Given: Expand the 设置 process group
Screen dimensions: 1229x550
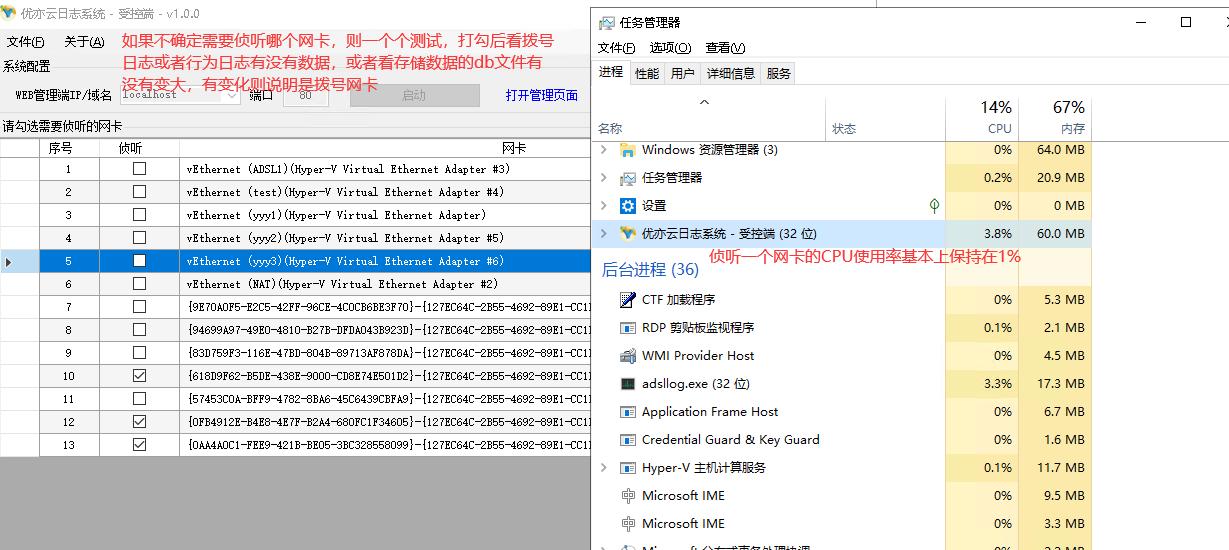Looking at the screenshot, I should click(603, 206).
